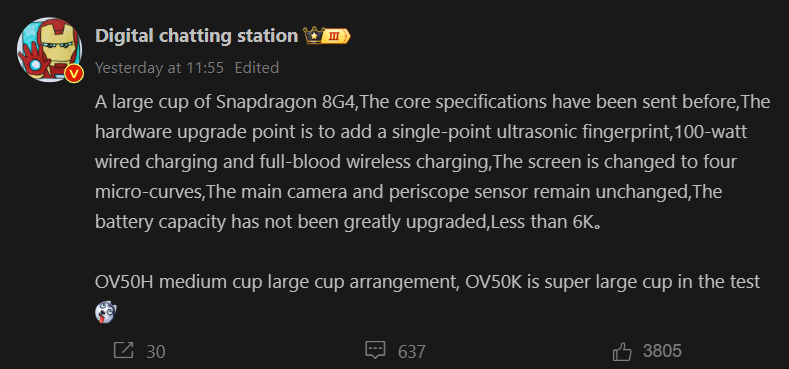Open Digital chatting station's profile name
Image resolution: width=789 pixels, height=369 pixels.
196,36
